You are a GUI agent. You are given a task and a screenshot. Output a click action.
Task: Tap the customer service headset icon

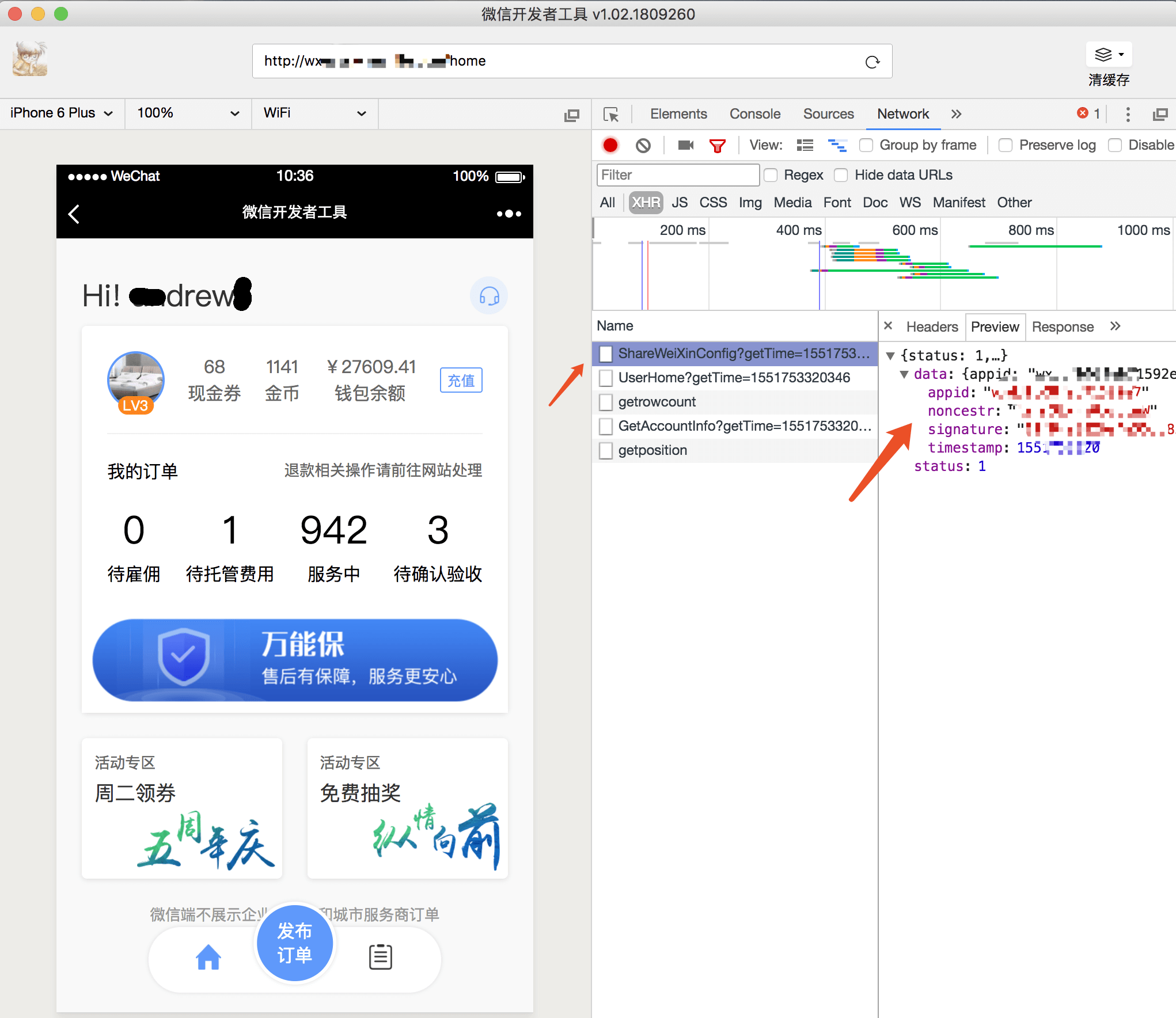pos(489,296)
